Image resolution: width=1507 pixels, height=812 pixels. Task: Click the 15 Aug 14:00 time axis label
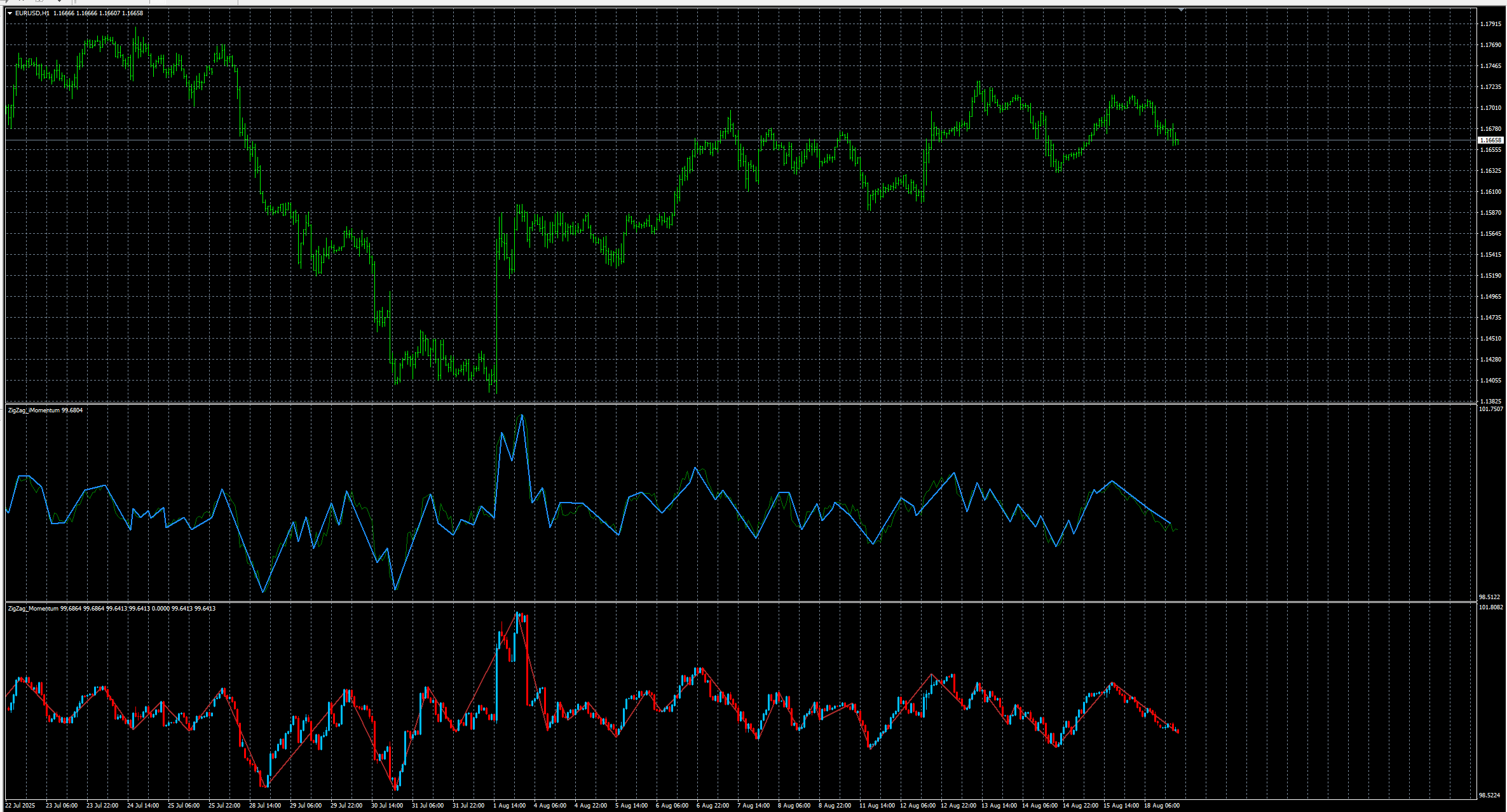pyautogui.click(x=1121, y=806)
